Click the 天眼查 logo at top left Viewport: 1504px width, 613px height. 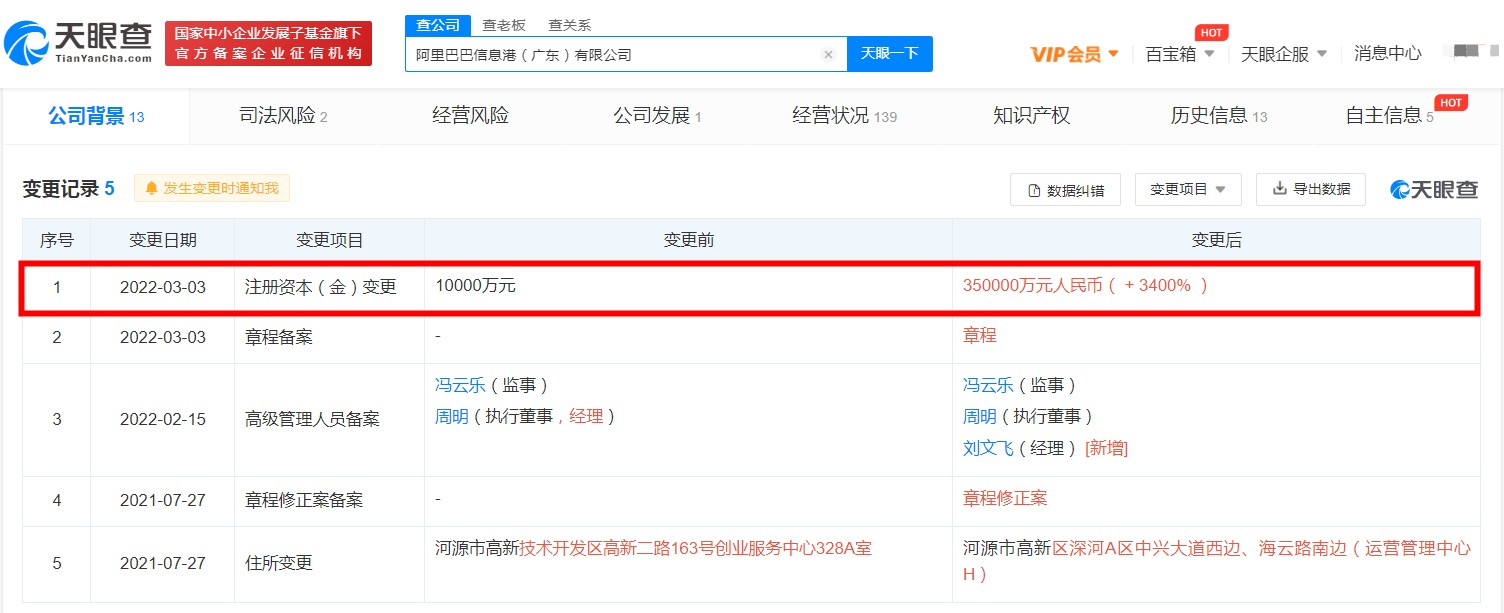78,44
